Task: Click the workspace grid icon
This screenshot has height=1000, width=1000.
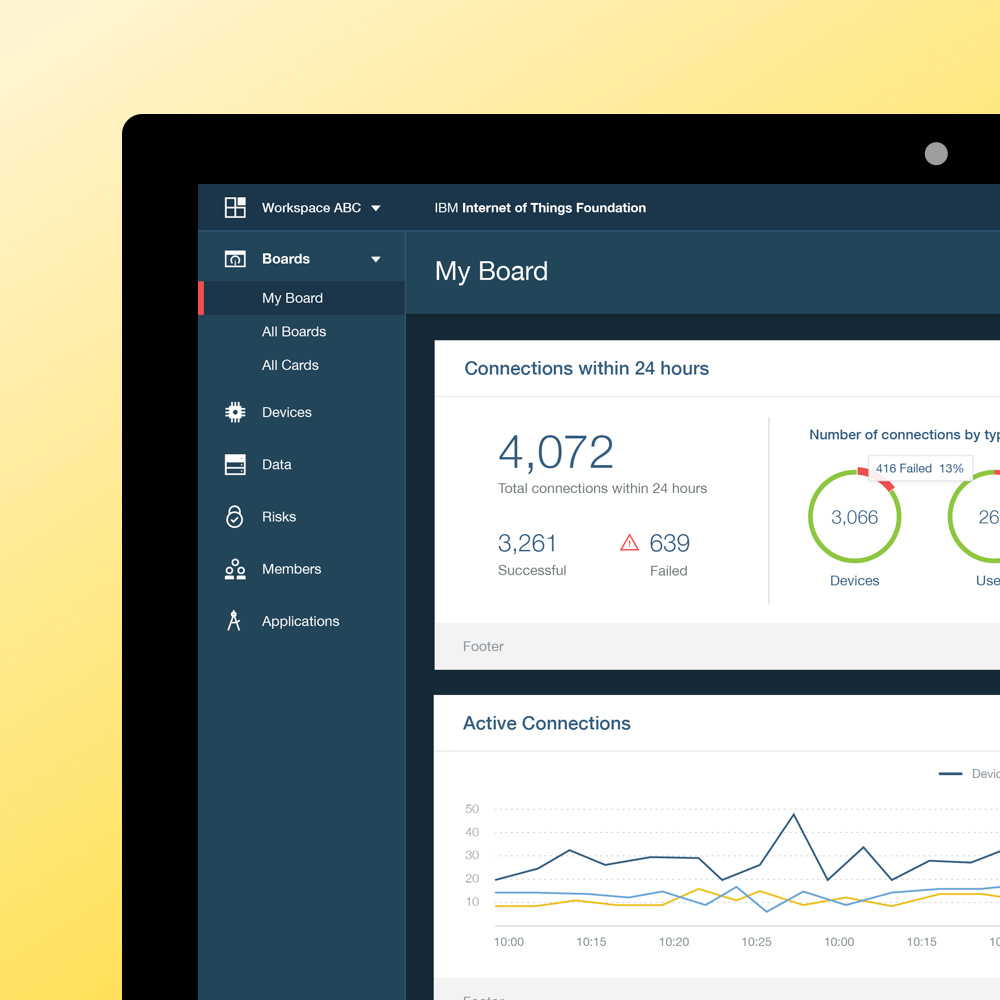Action: (x=235, y=208)
